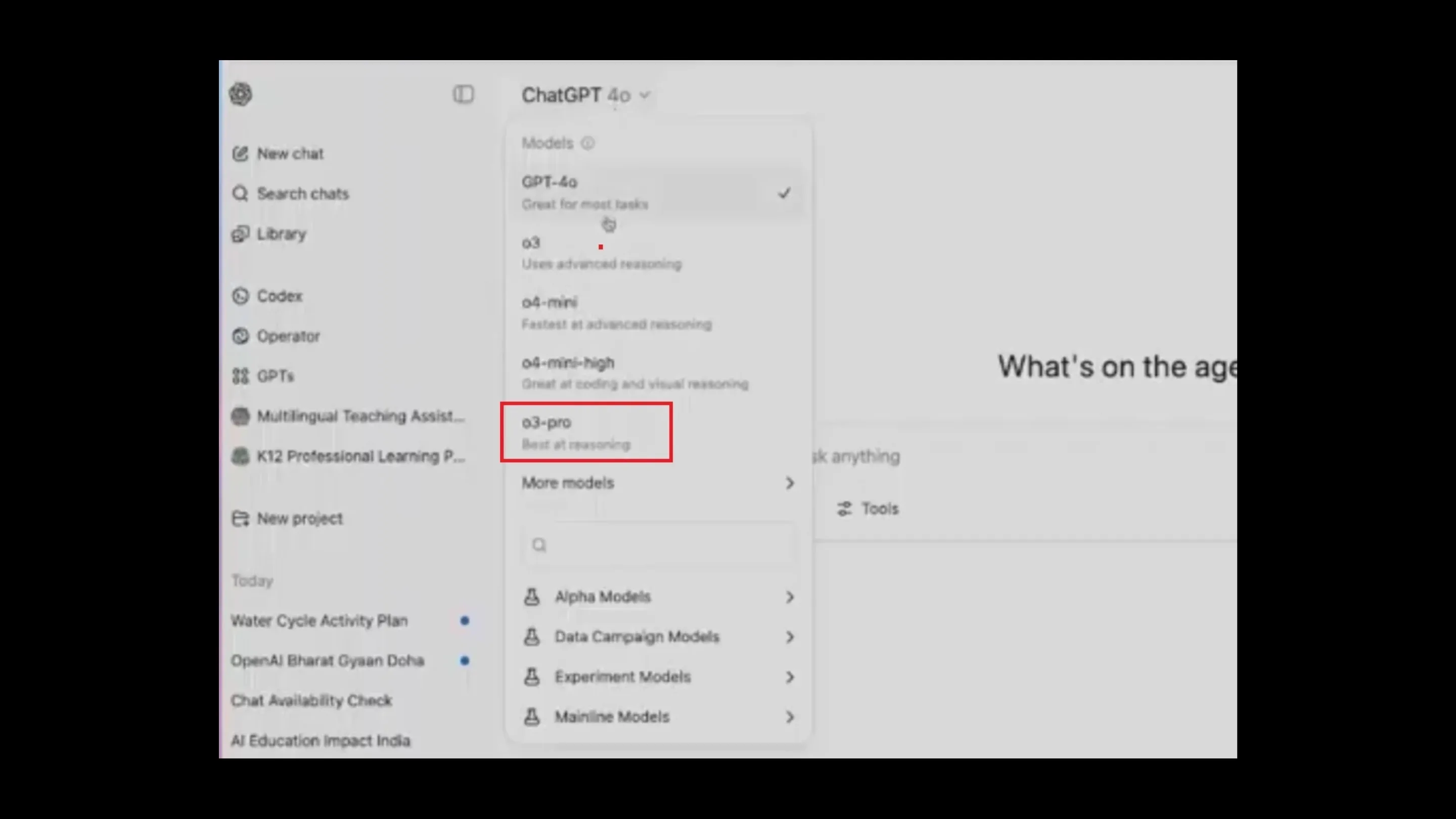Click the Multilingual Teaching Assistant avatar

pos(240,417)
